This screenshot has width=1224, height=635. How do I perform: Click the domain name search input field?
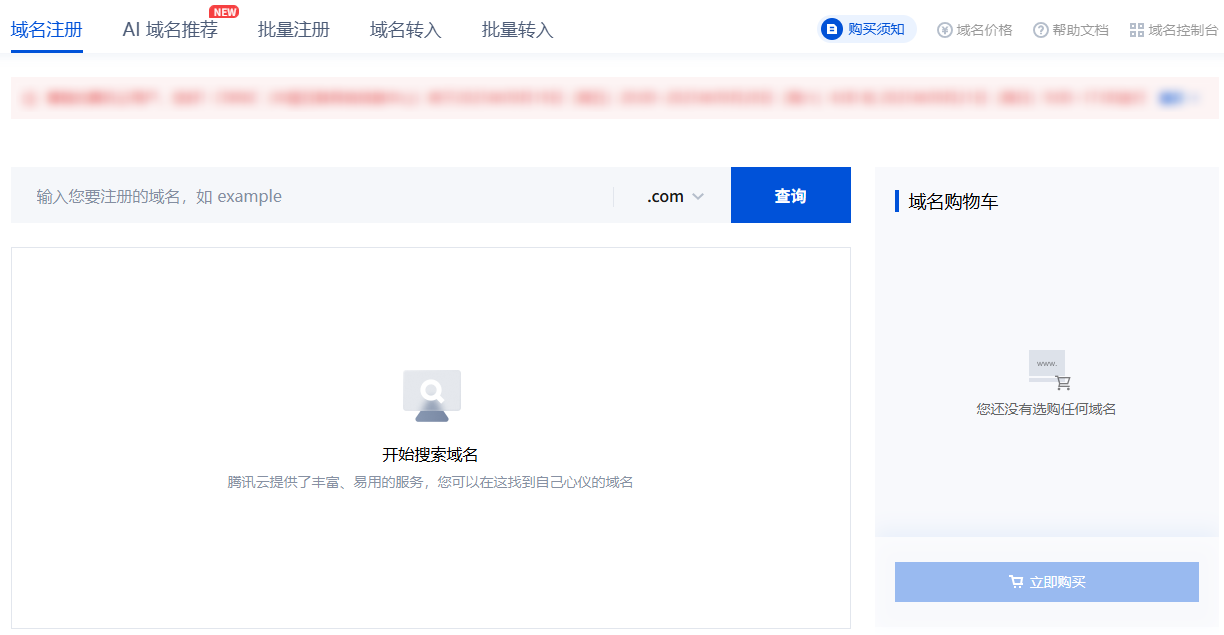[x=312, y=195]
